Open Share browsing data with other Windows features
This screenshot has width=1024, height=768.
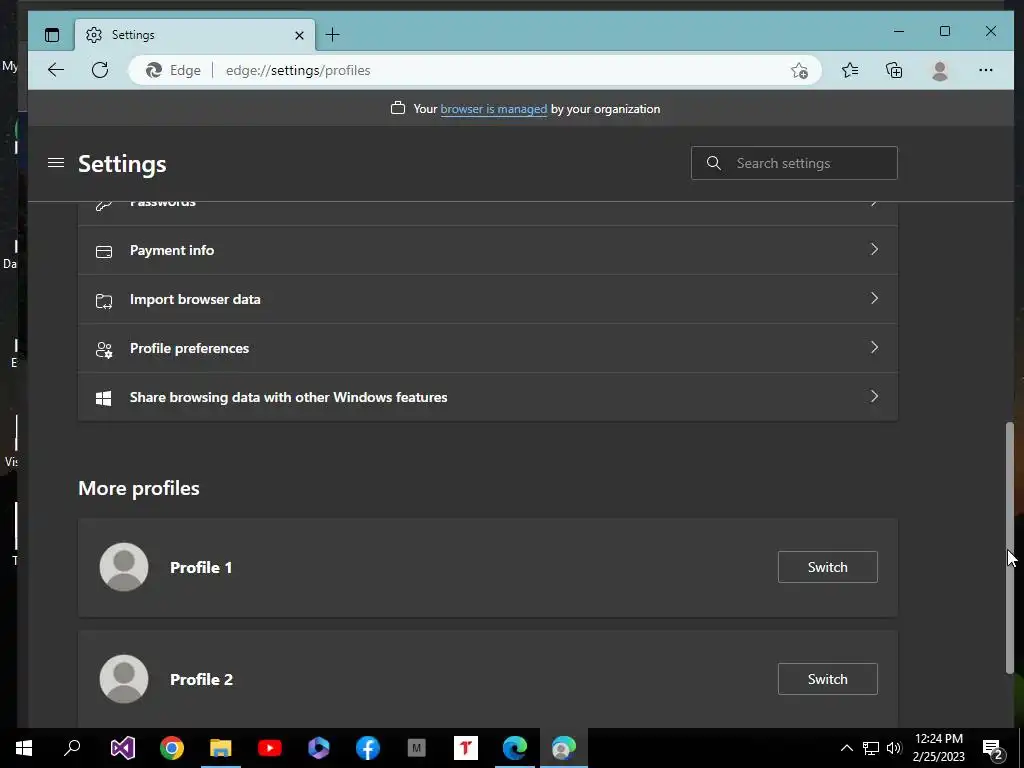488,397
